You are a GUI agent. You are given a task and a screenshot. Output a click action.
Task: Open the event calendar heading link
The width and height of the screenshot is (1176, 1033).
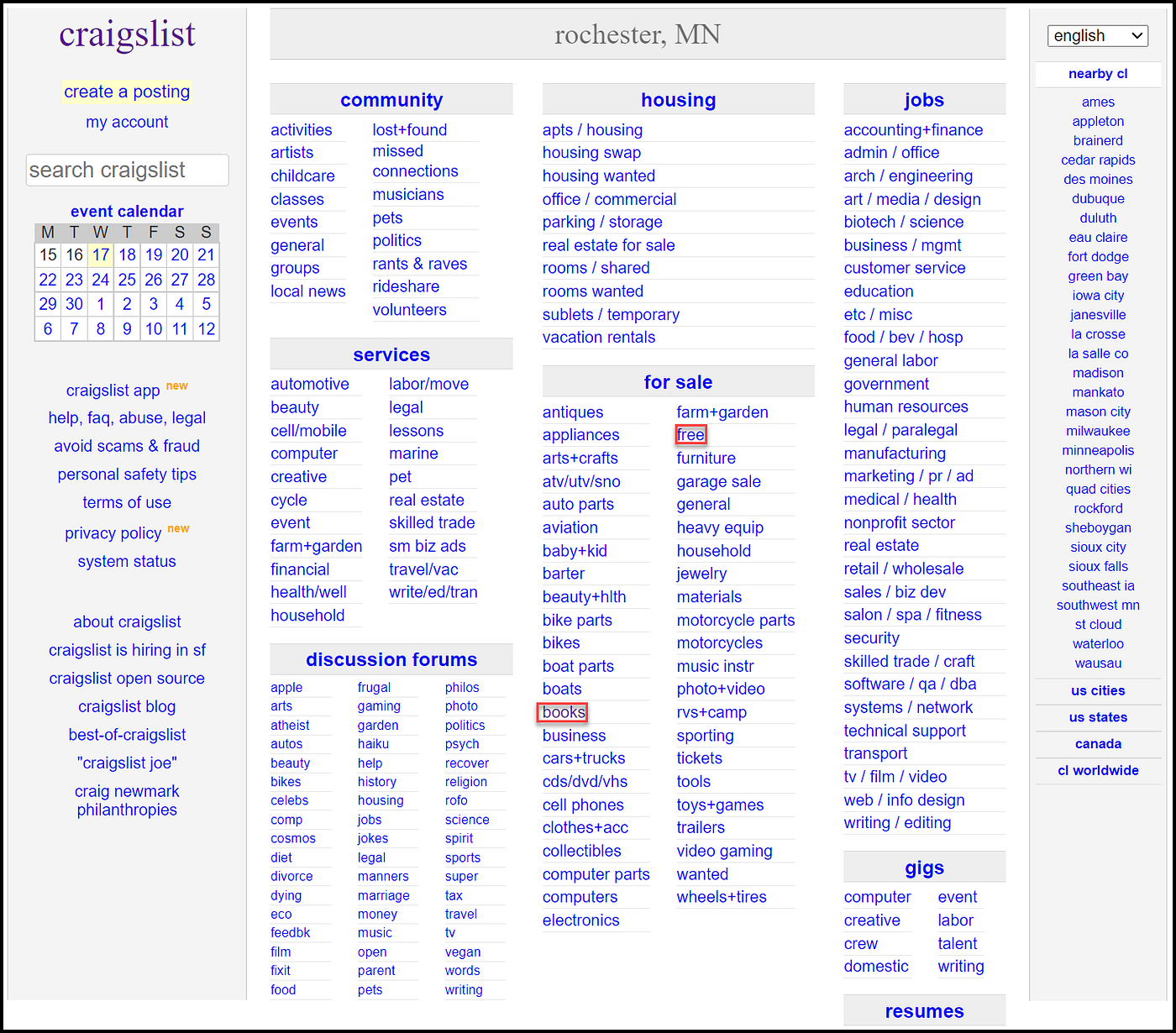127,212
